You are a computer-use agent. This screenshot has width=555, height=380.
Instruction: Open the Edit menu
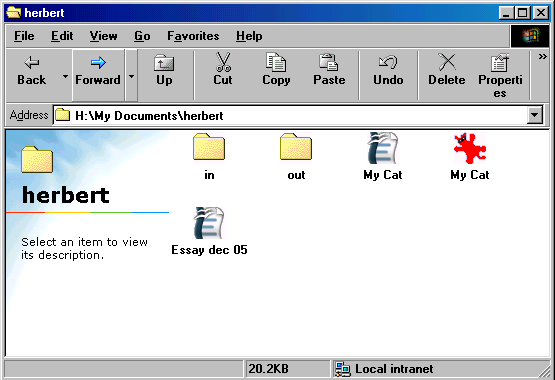click(62, 36)
